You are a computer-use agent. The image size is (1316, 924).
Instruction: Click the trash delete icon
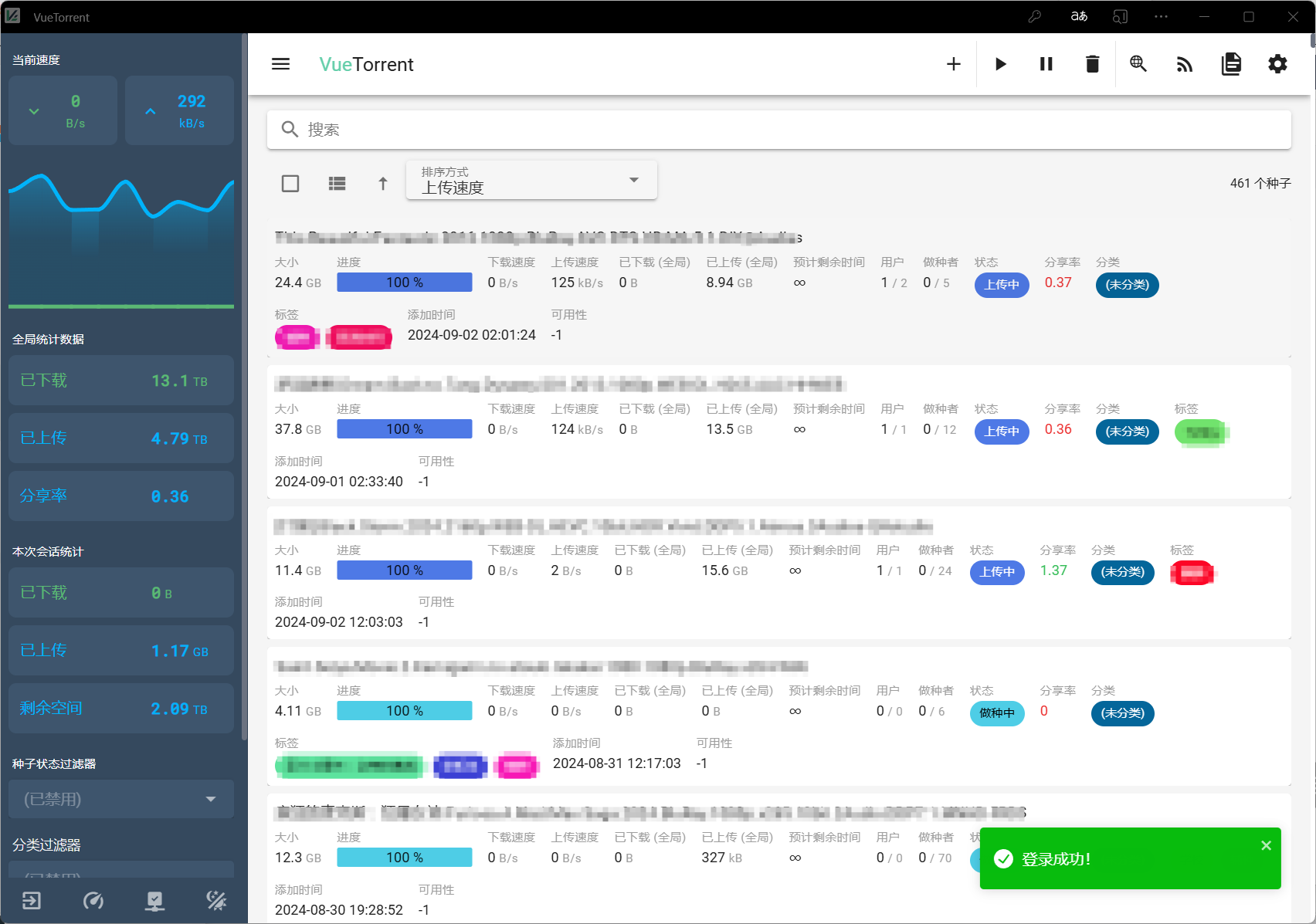tap(1092, 64)
